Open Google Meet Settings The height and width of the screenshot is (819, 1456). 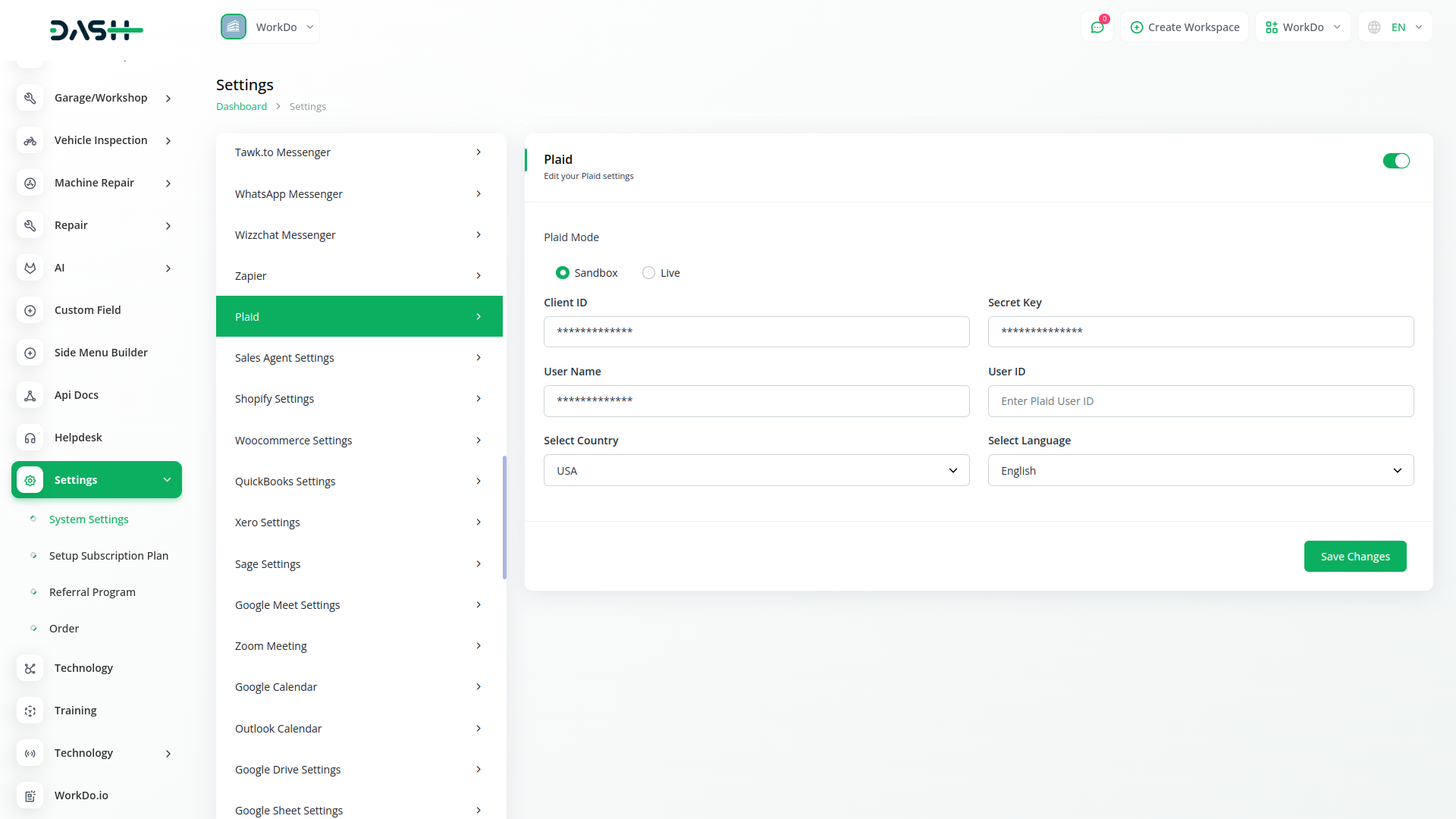tap(359, 605)
